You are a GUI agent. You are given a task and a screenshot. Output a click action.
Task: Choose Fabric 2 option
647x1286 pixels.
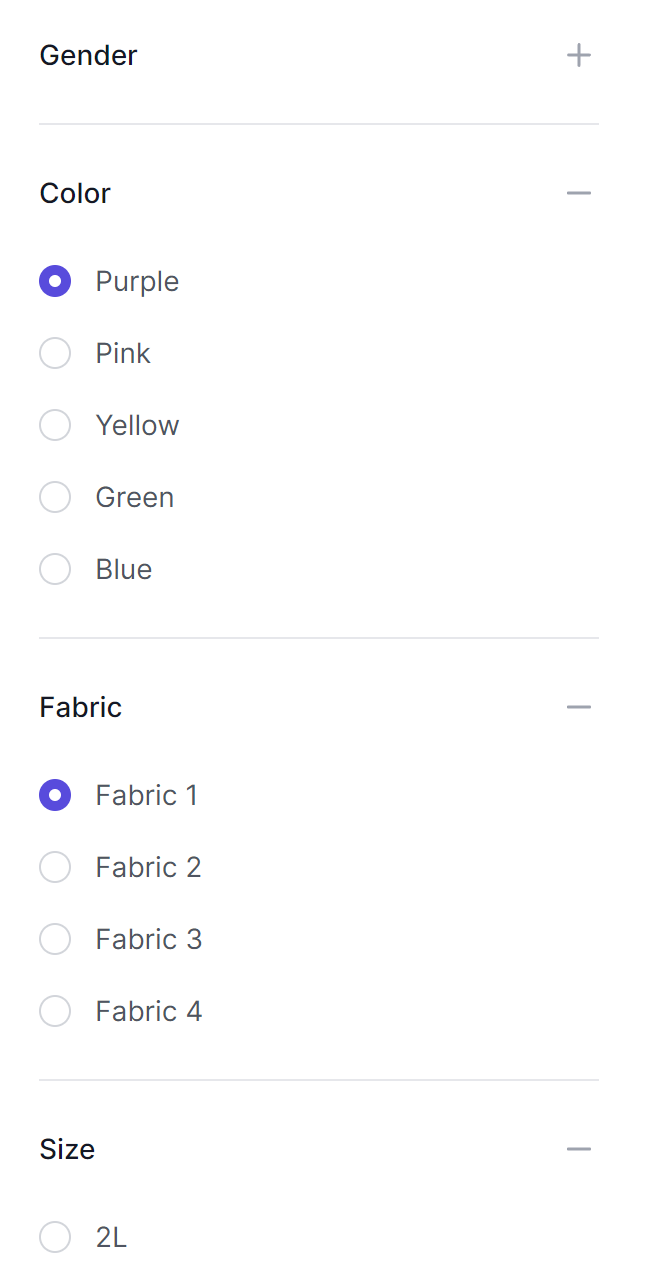pos(55,868)
